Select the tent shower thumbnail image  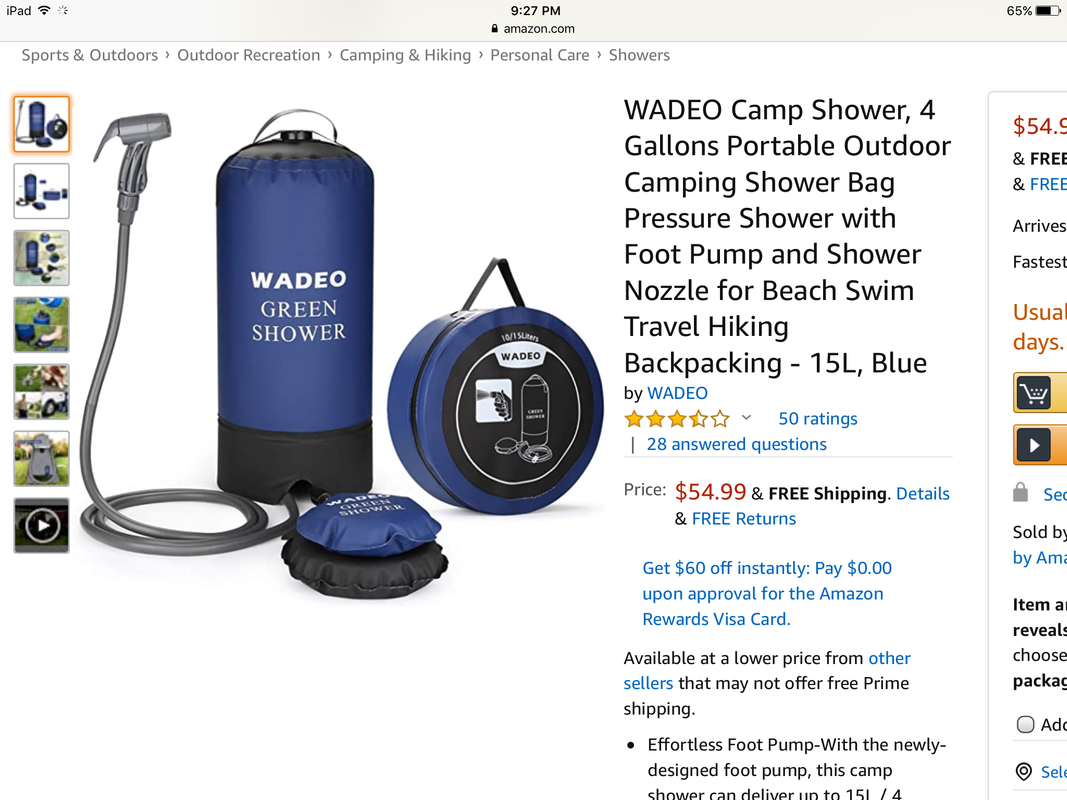[x=42, y=459]
